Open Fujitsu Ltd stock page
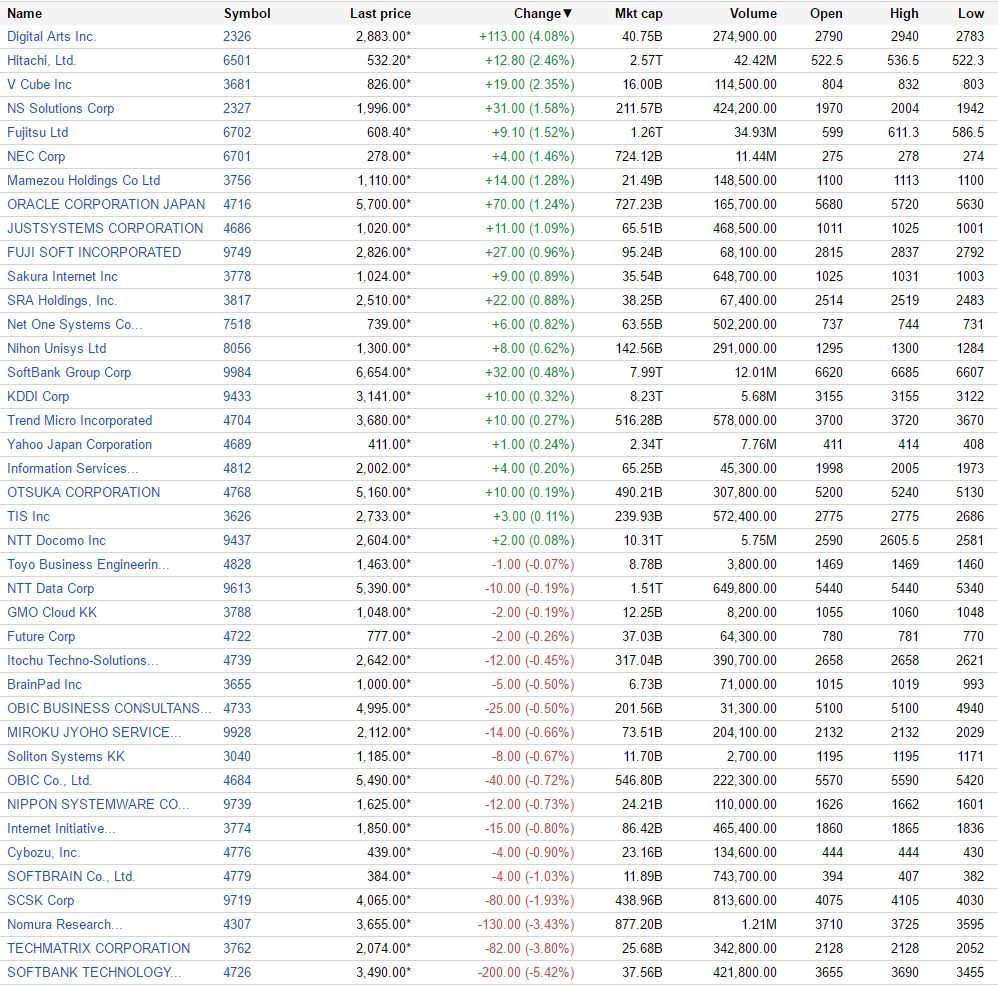 click(38, 132)
